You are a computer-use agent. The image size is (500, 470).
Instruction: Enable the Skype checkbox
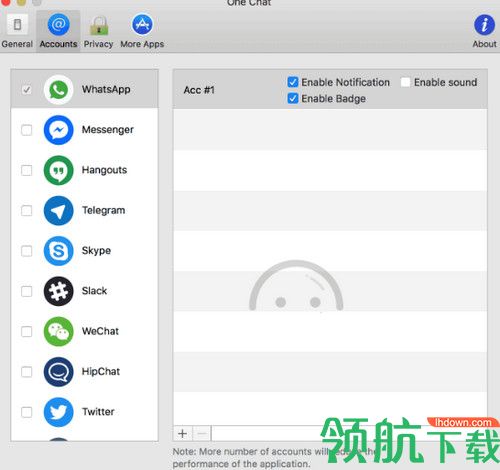[x=27, y=251]
